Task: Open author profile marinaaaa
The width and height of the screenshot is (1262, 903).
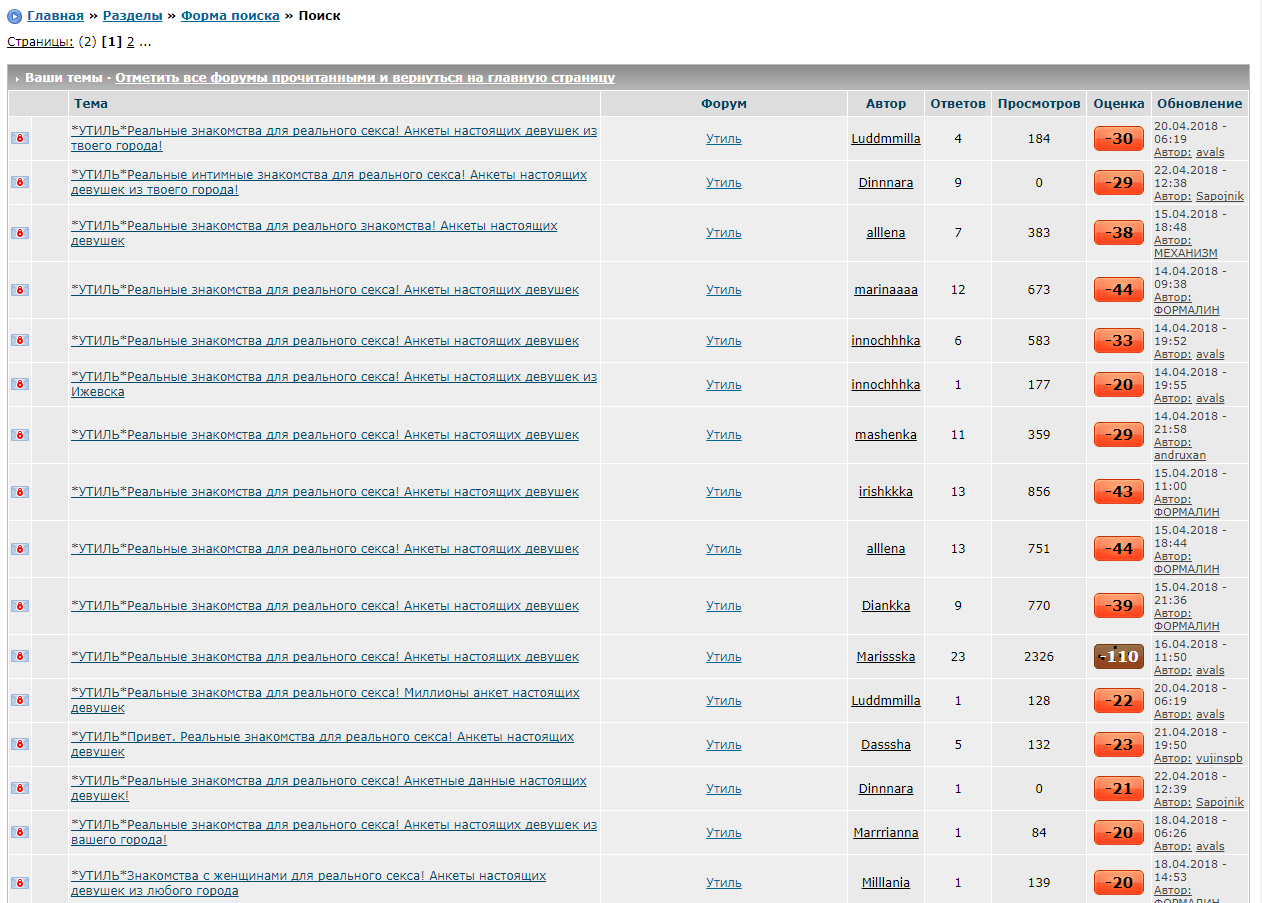Action: (886, 290)
